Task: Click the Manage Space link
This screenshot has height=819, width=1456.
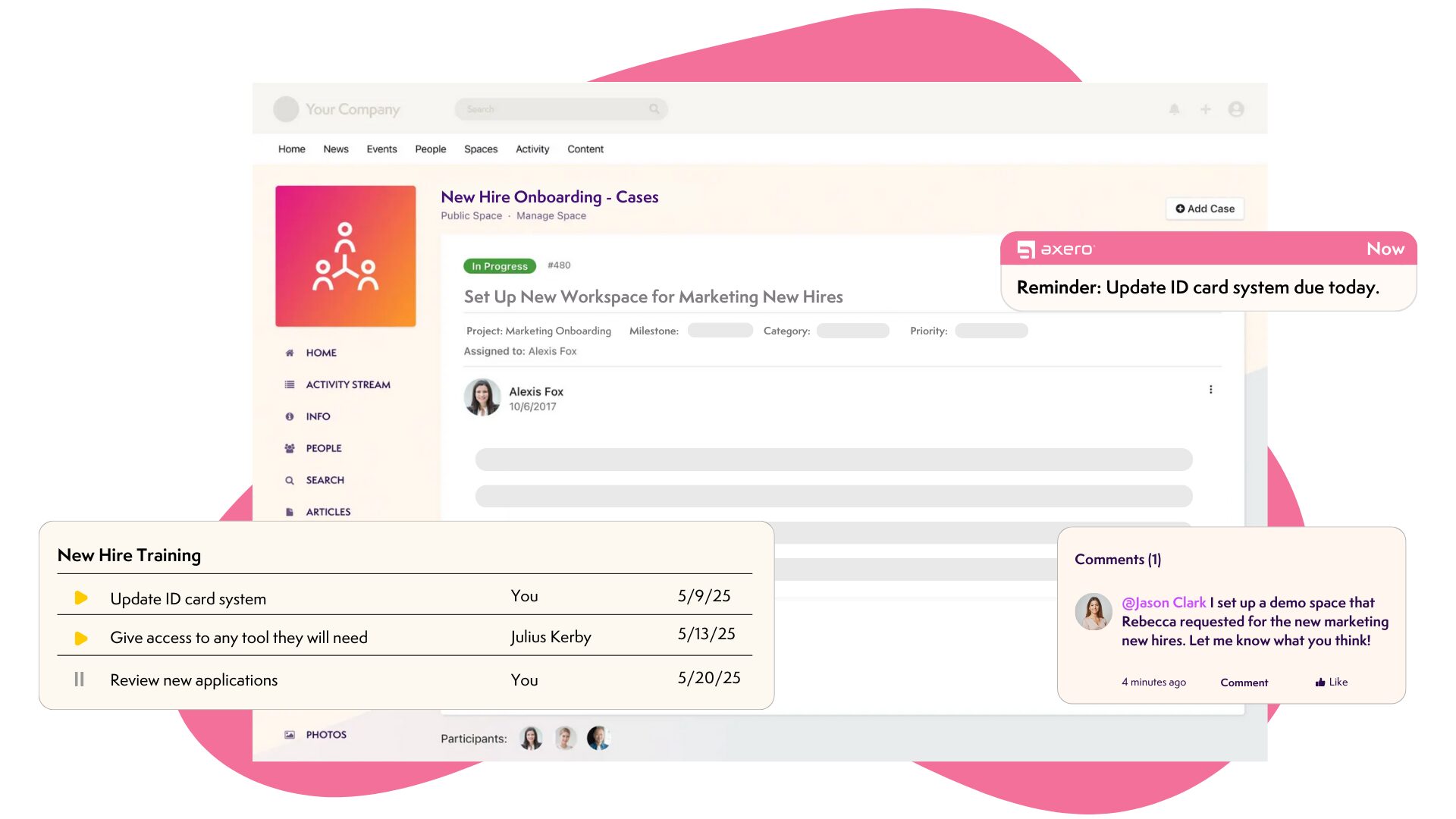Action: point(551,216)
